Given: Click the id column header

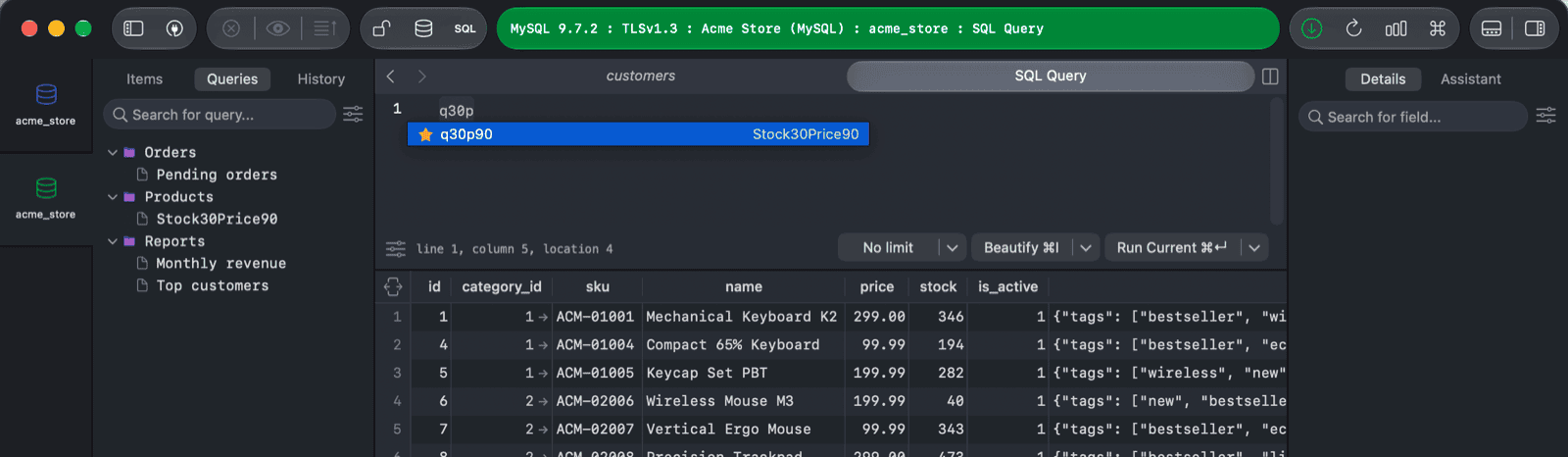Looking at the screenshot, I should [x=434, y=286].
